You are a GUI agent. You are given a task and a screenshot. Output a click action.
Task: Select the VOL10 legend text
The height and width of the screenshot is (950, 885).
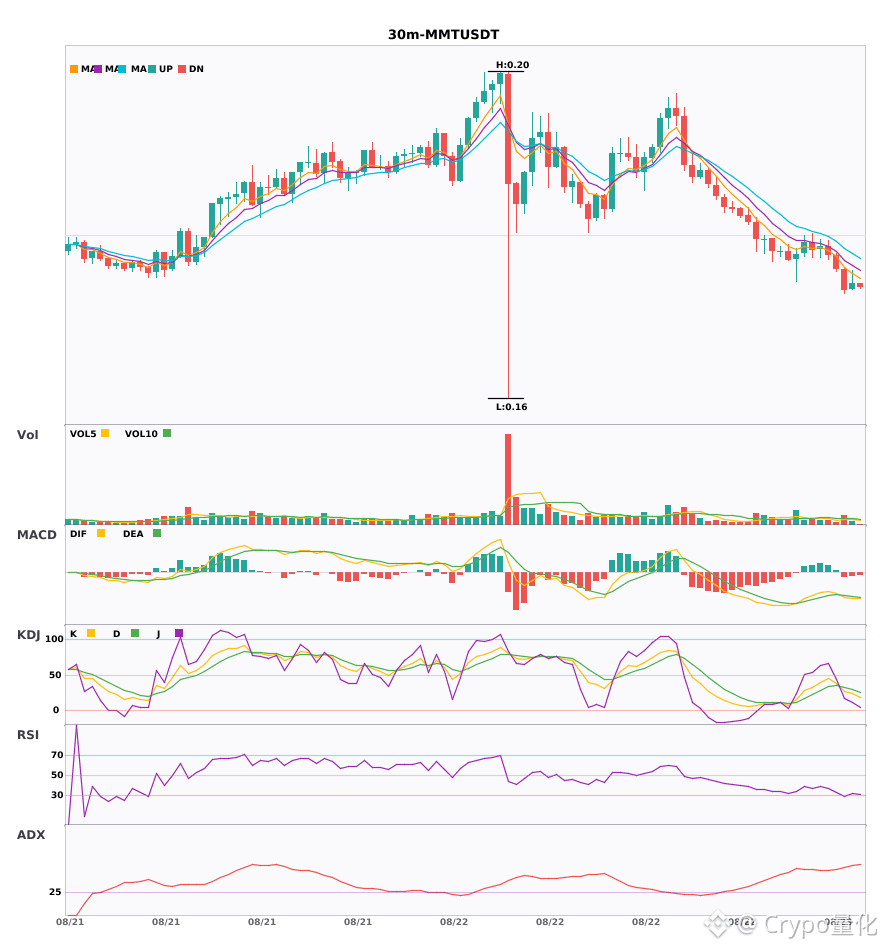coord(141,434)
